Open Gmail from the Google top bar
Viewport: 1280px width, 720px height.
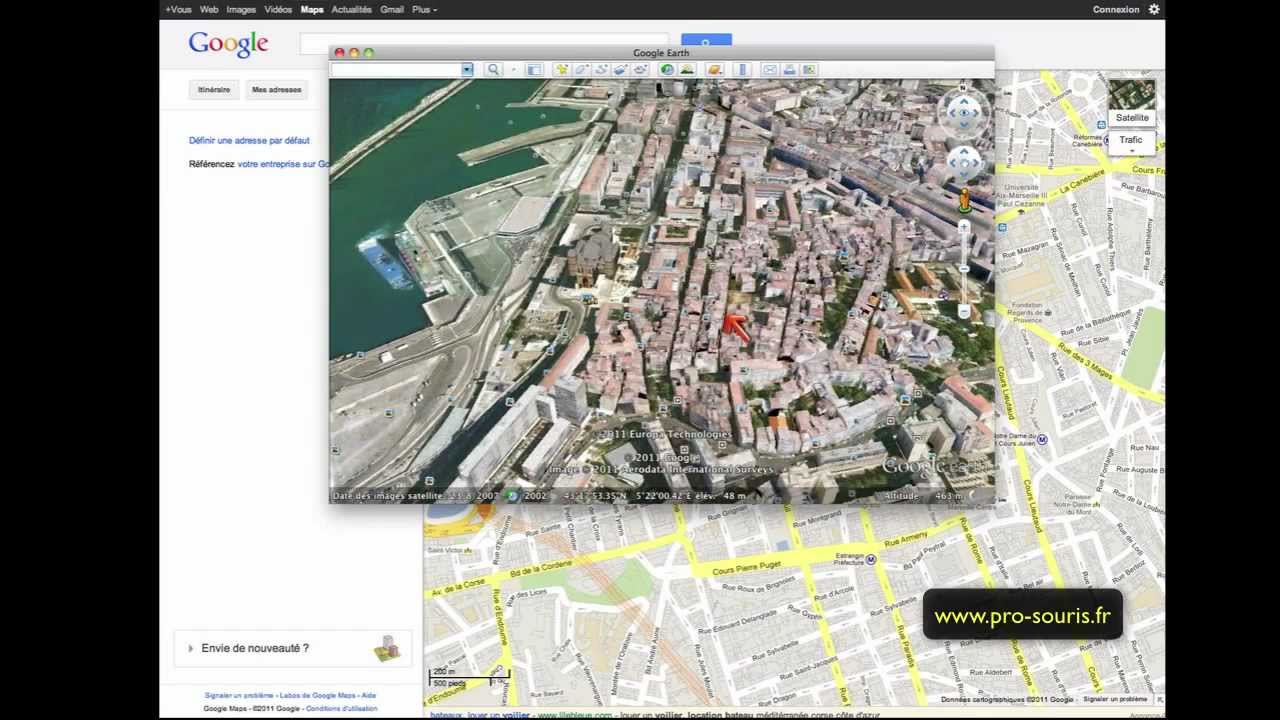coord(392,9)
